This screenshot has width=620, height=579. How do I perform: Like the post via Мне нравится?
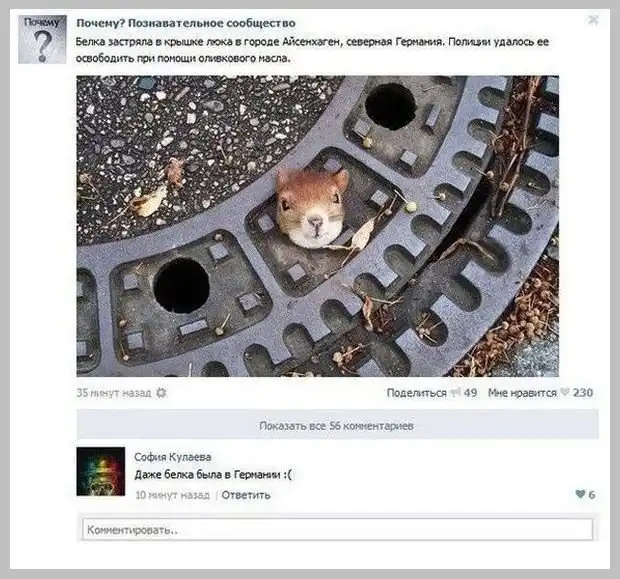(522, 393)
